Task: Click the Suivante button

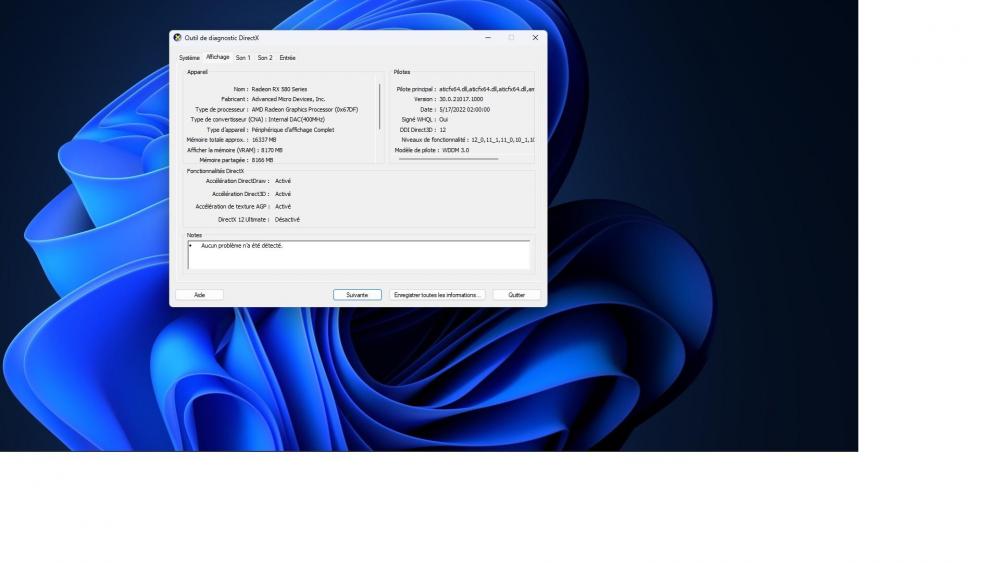Action: point(357,295)
